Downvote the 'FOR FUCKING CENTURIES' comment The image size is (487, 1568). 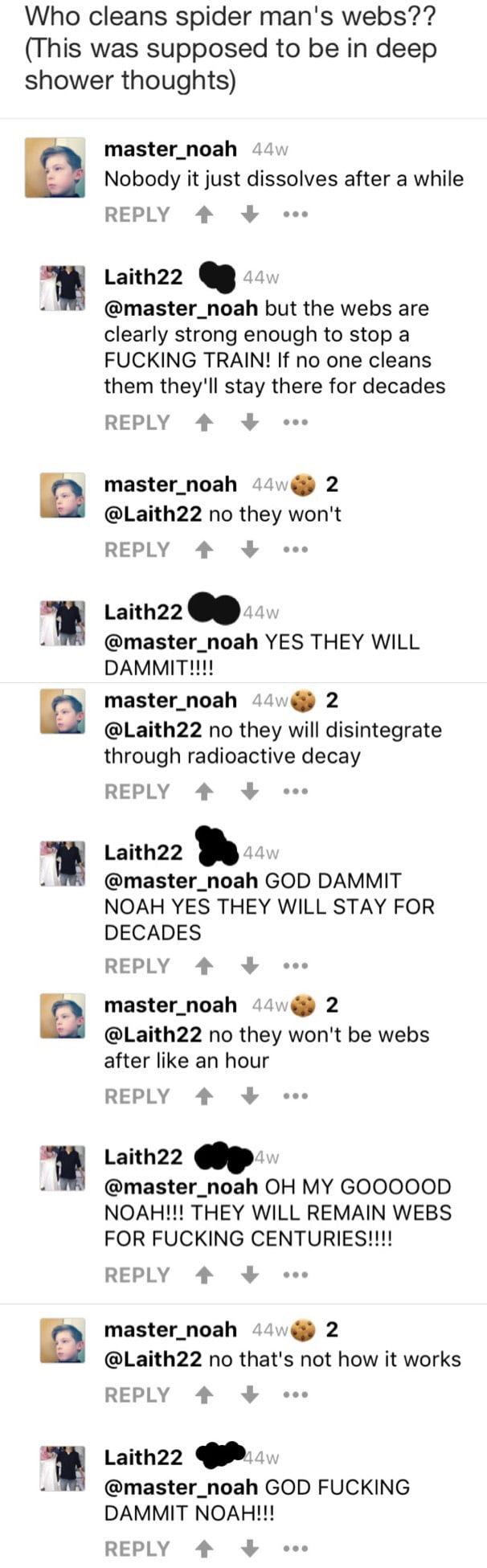(250, 1275)
